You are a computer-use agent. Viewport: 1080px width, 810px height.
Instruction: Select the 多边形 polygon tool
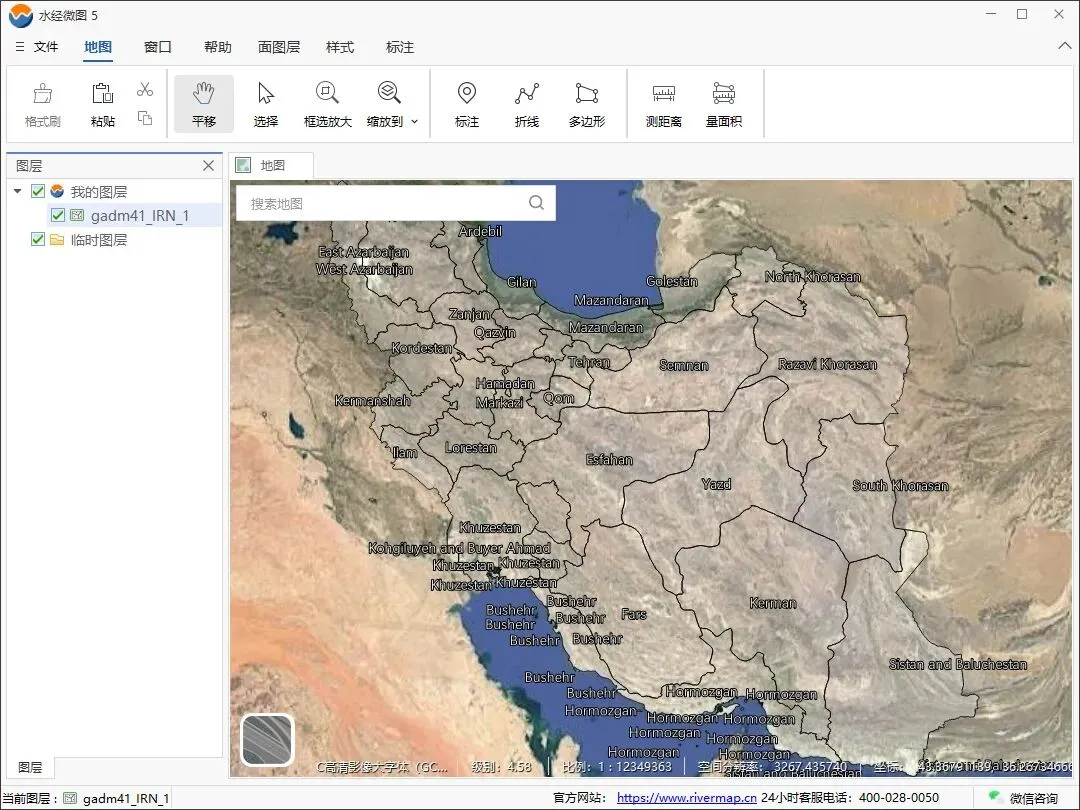pos(587,105)
